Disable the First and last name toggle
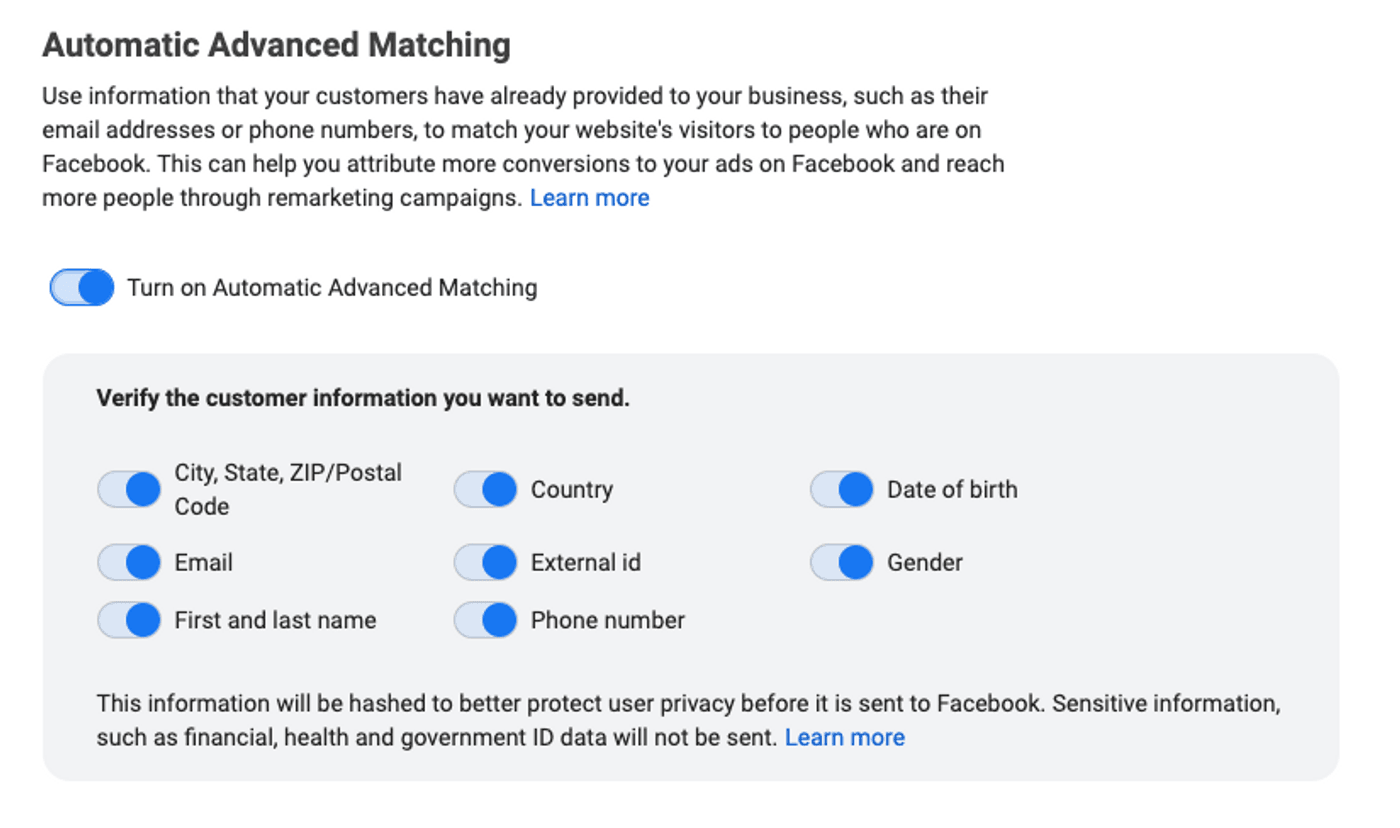This screenshot has height=828, width=1400. coord(129,620)
